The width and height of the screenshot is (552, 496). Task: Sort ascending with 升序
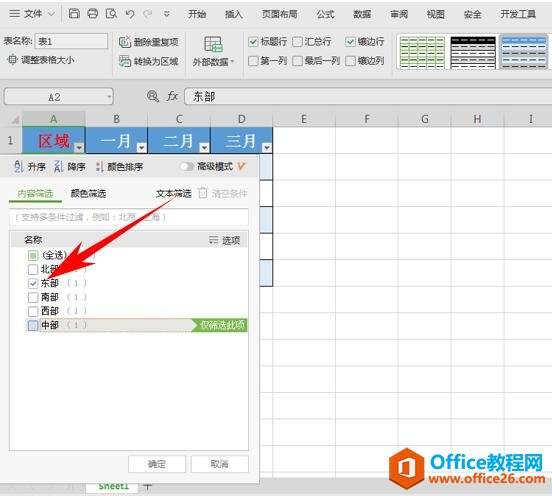click(x=30, y=167)
